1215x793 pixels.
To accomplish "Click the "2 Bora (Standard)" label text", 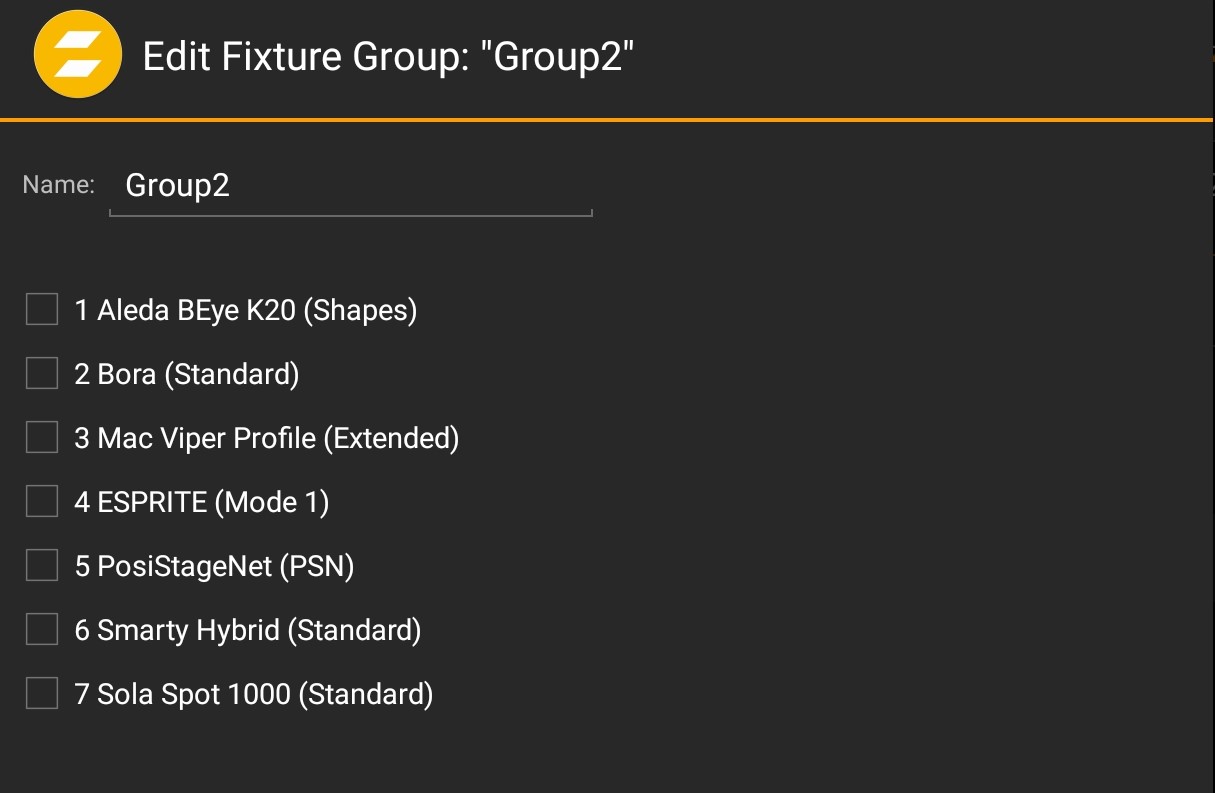I will pyautogui.click(x=187, y=375).
